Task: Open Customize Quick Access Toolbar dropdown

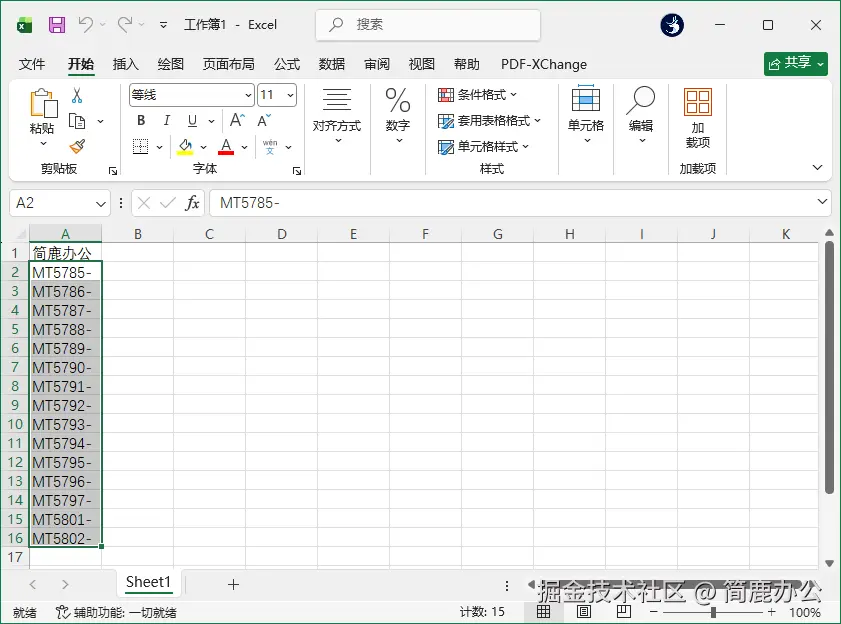Action: (163, 25)
